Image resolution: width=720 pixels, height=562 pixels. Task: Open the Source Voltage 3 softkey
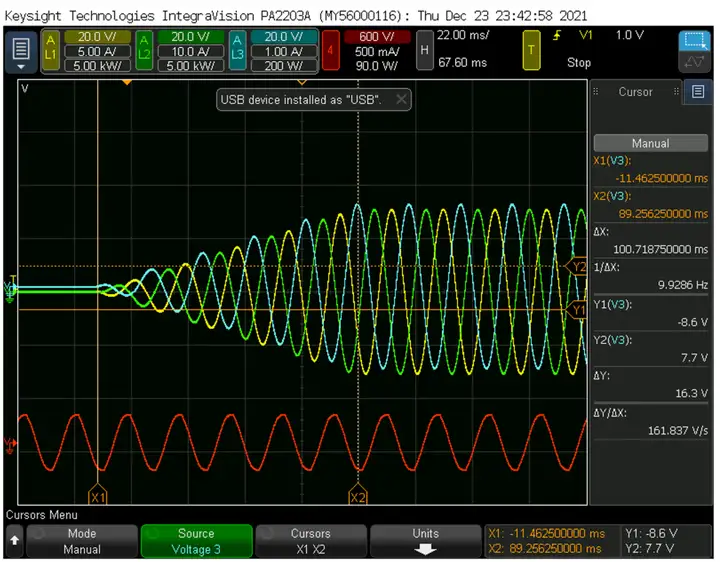click(x=196, y=541)
